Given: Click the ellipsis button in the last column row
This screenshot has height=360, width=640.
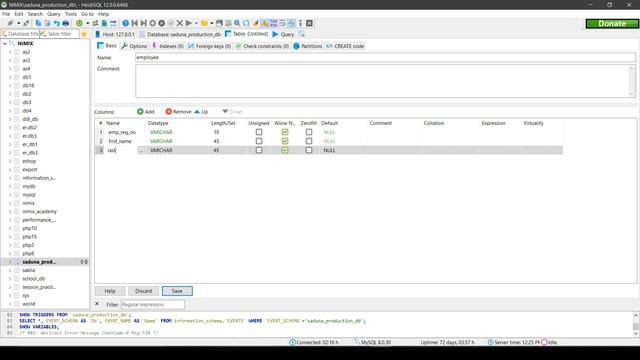Looking at the screenshot, I should click(142, 150).
